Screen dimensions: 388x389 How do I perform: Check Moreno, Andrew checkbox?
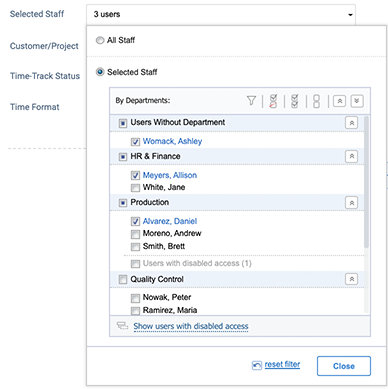point(135,234)
